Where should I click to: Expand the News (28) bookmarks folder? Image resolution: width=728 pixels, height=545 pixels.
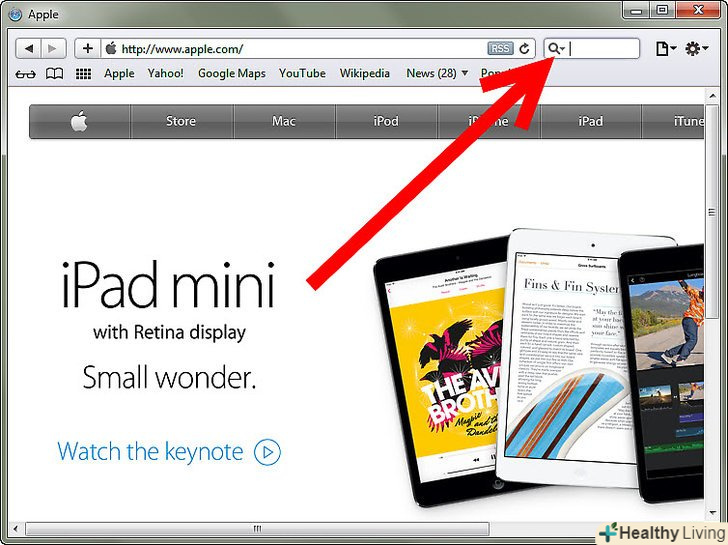click(437, 73)
